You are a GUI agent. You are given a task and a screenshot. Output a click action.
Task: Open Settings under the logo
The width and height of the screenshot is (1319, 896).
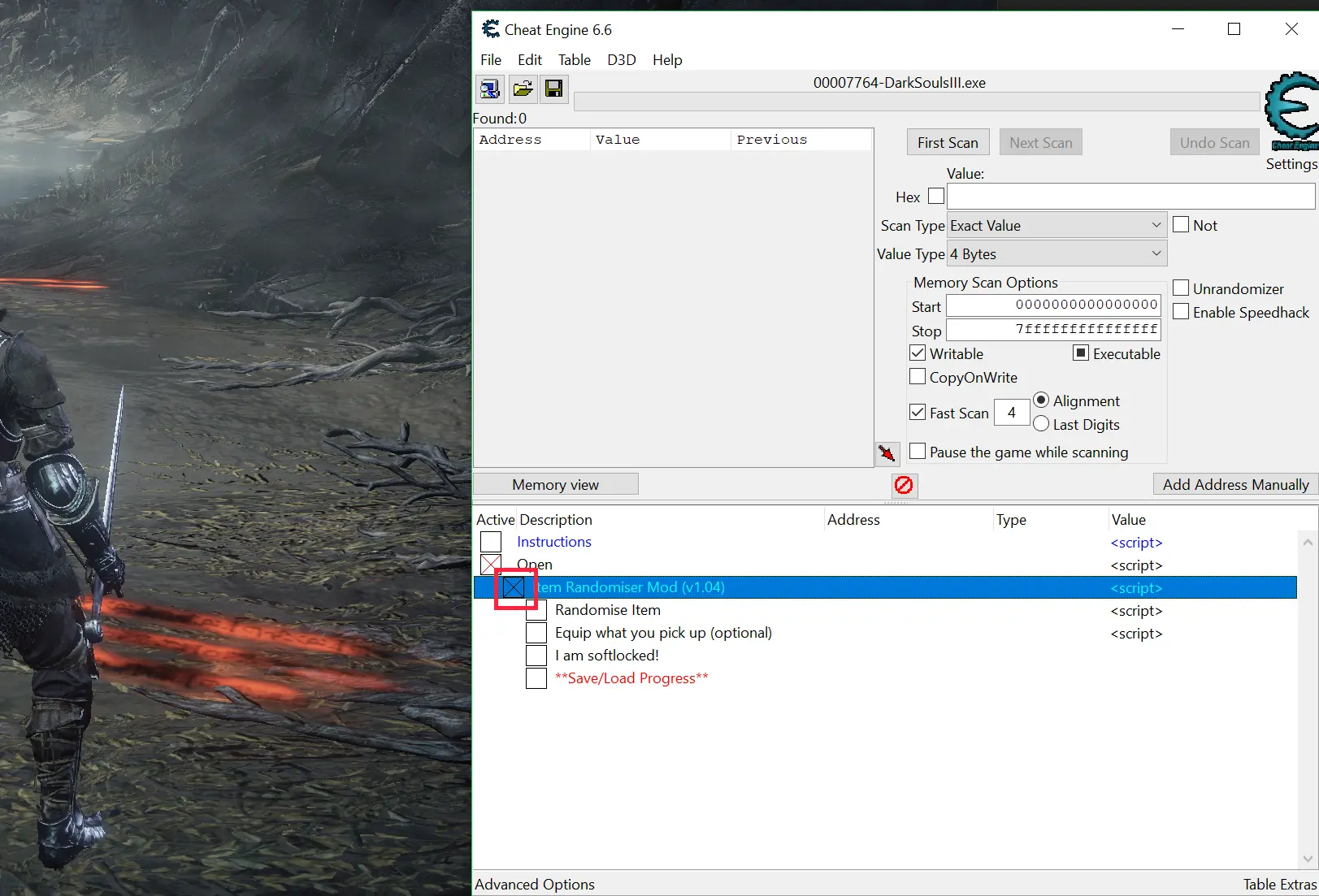(1291, 163)
